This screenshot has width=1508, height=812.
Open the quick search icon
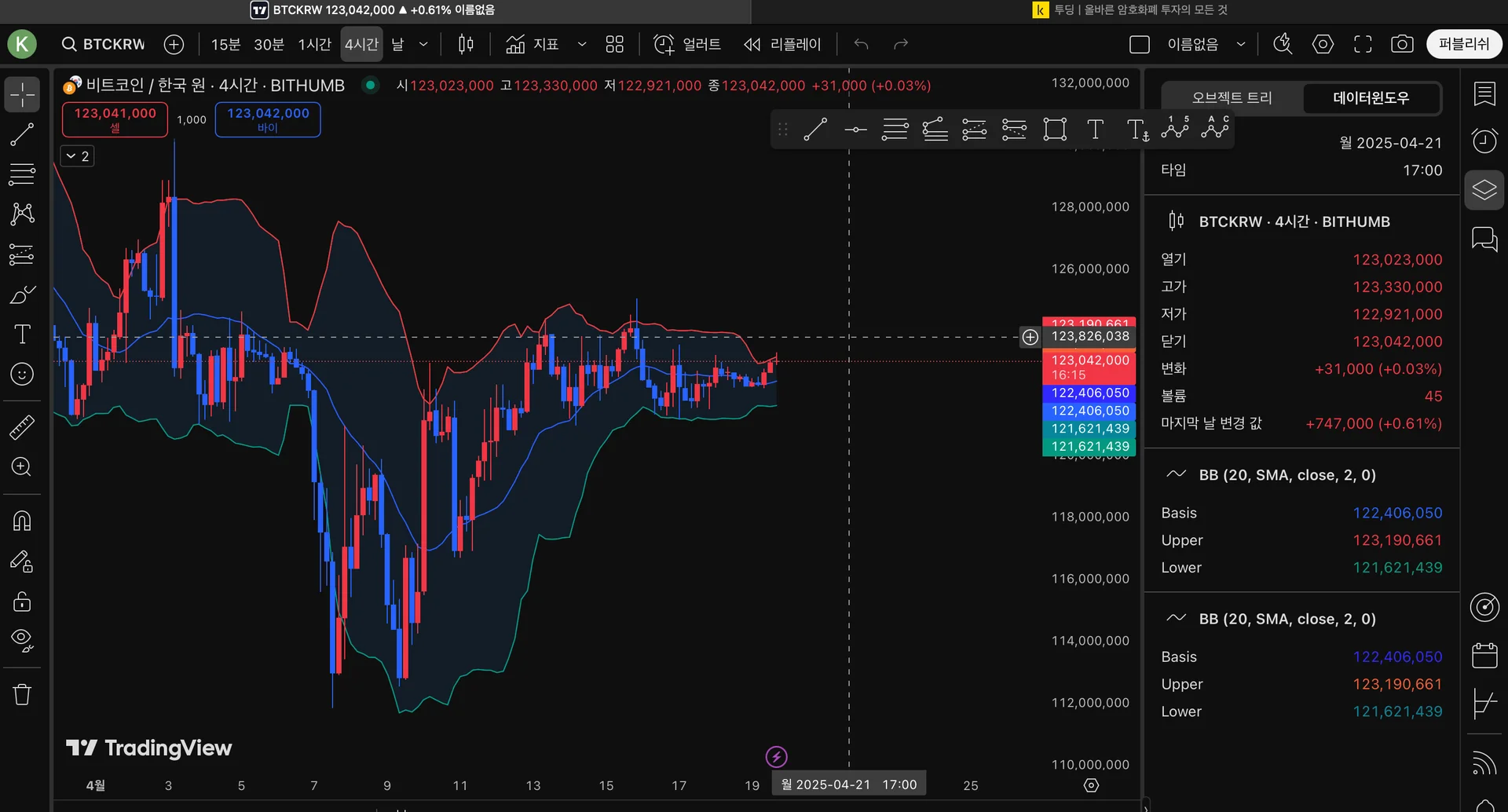click(1283, 44)
